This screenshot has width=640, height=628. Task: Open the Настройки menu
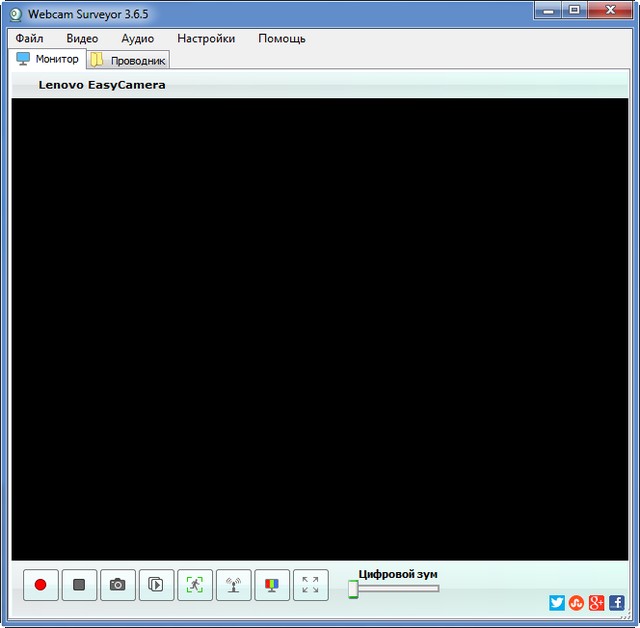tap(206, 38)
